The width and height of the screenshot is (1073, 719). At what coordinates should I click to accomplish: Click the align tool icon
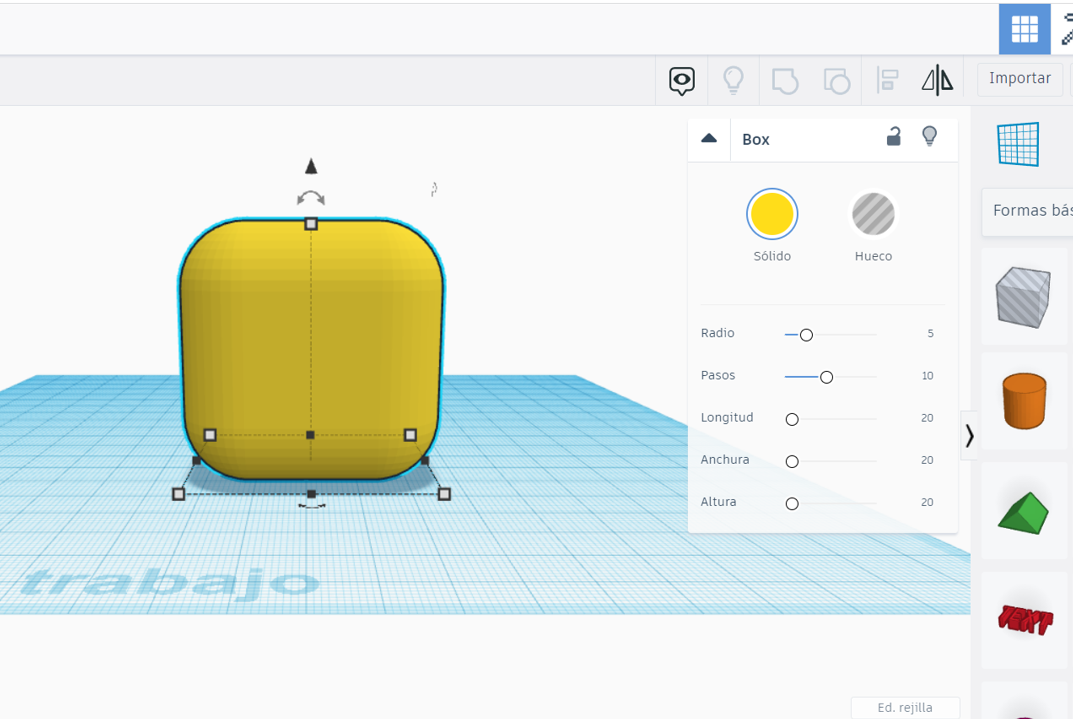click(887, 80)
